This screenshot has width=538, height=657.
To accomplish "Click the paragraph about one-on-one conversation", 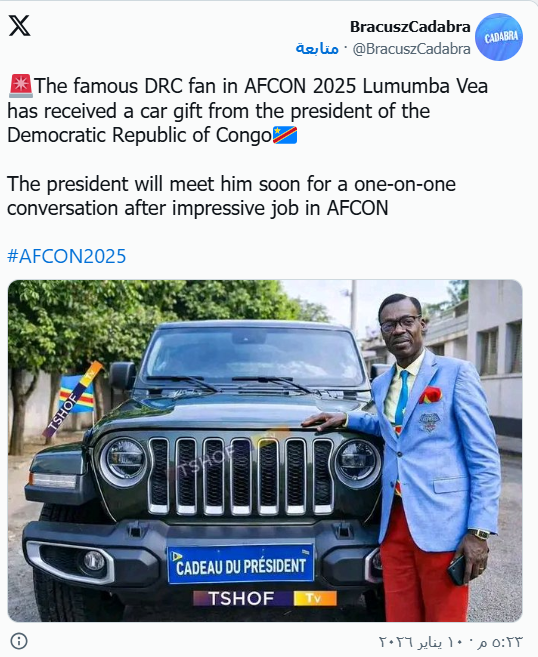I will 231,196.
